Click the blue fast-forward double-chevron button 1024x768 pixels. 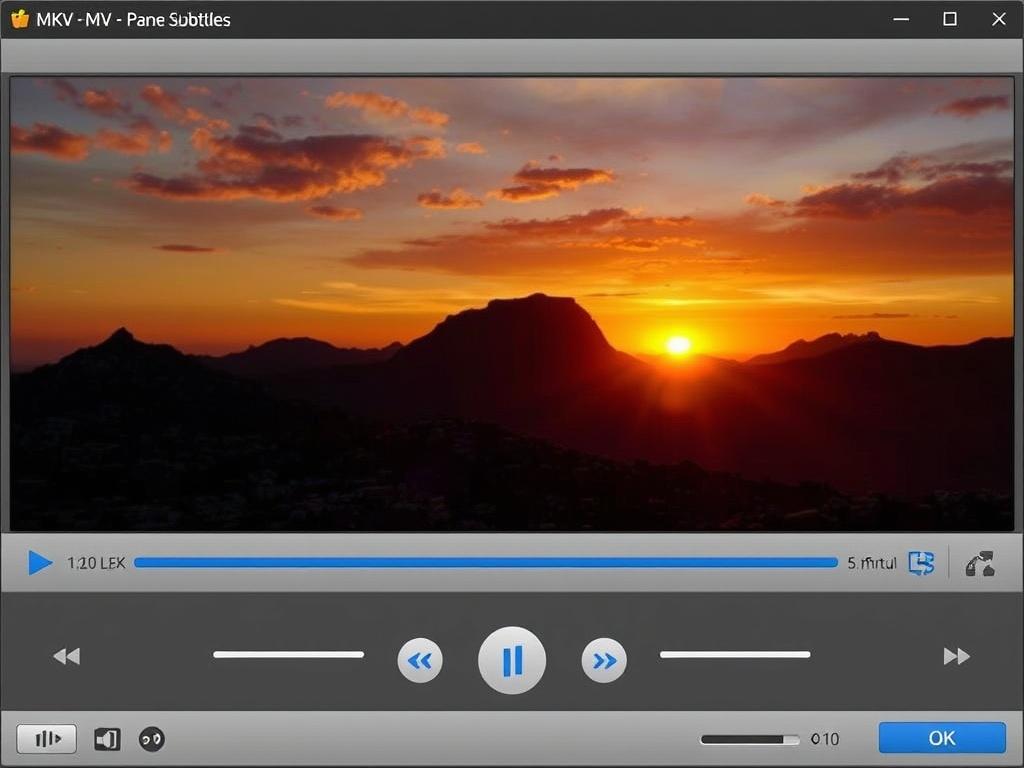pos(604,660)
